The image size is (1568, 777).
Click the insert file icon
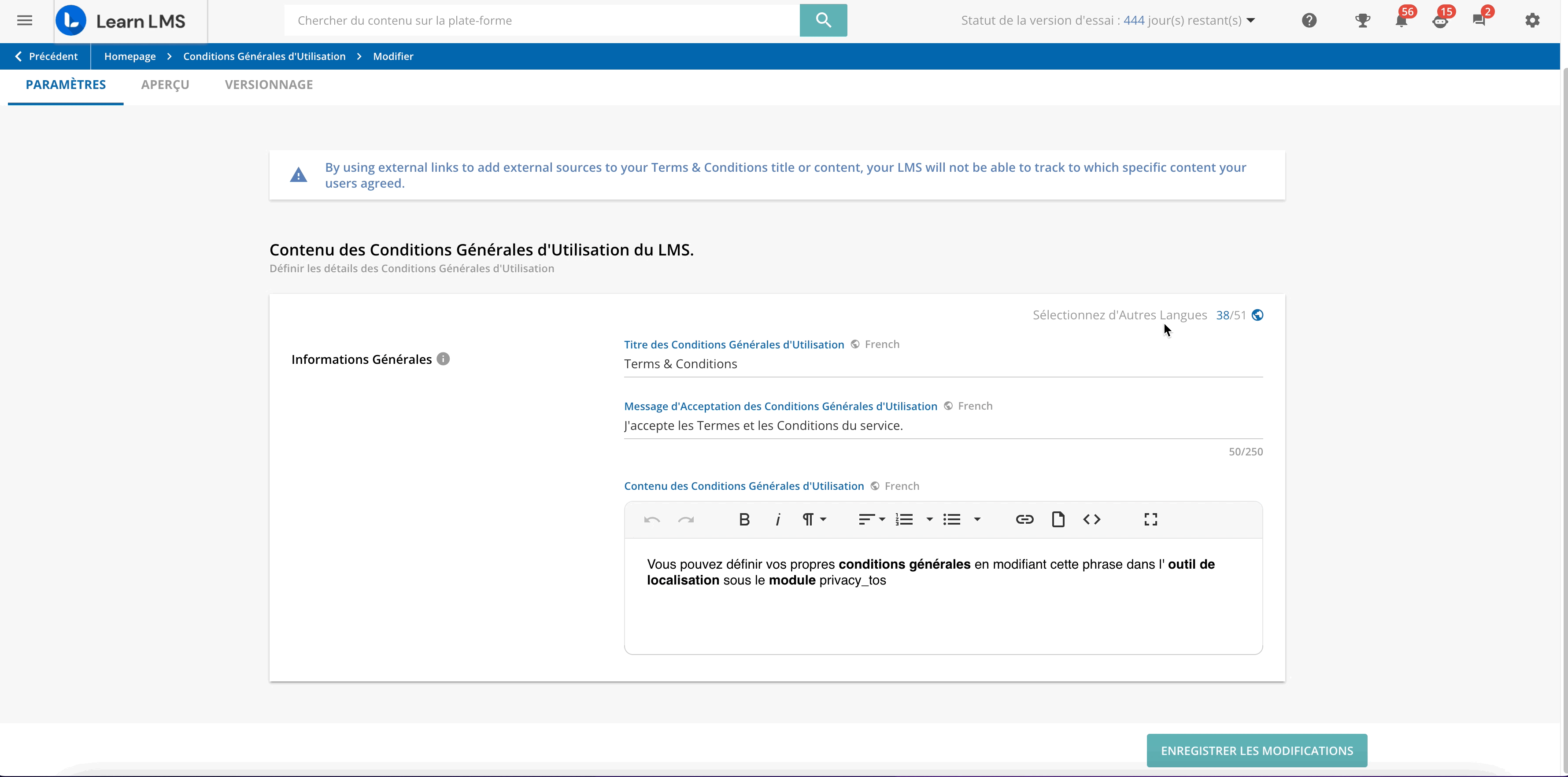pos(1058,519)
